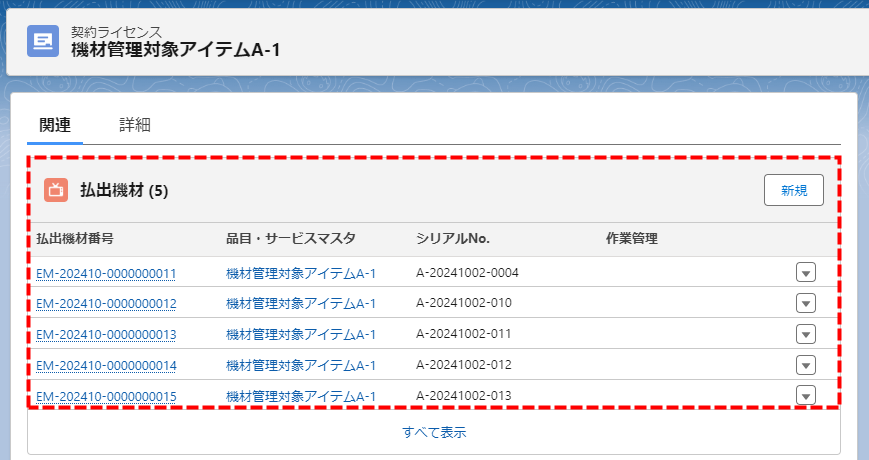Open record EM-202410-0000000011
The width and height of the screenshot is (869, 460).
pos(106,273)
